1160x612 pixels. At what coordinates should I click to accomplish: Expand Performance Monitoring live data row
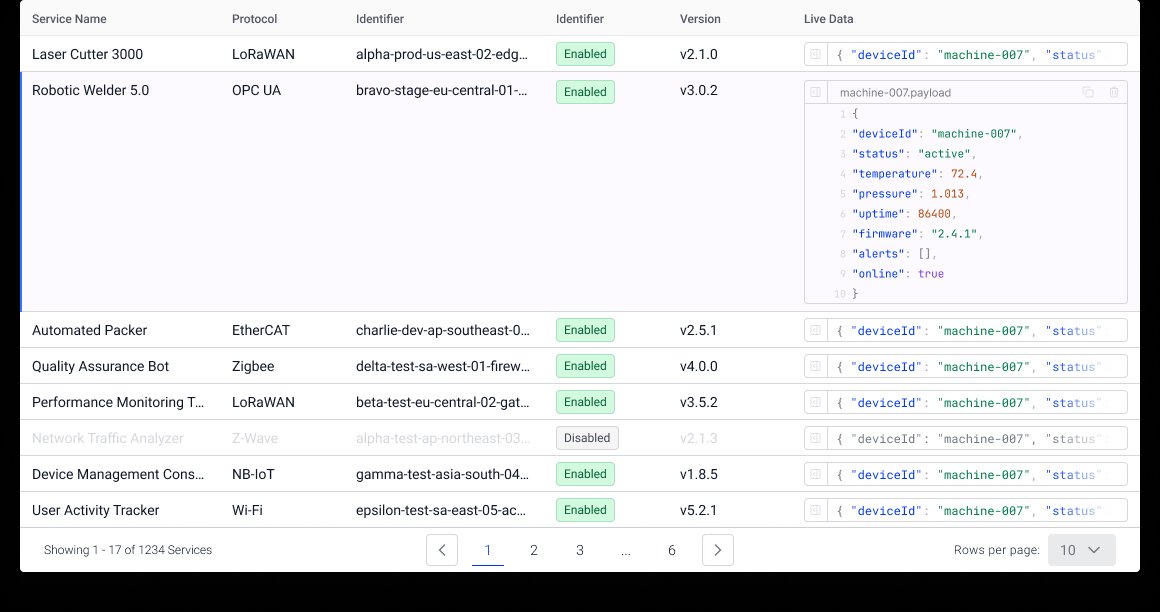(x=816, y=402)
